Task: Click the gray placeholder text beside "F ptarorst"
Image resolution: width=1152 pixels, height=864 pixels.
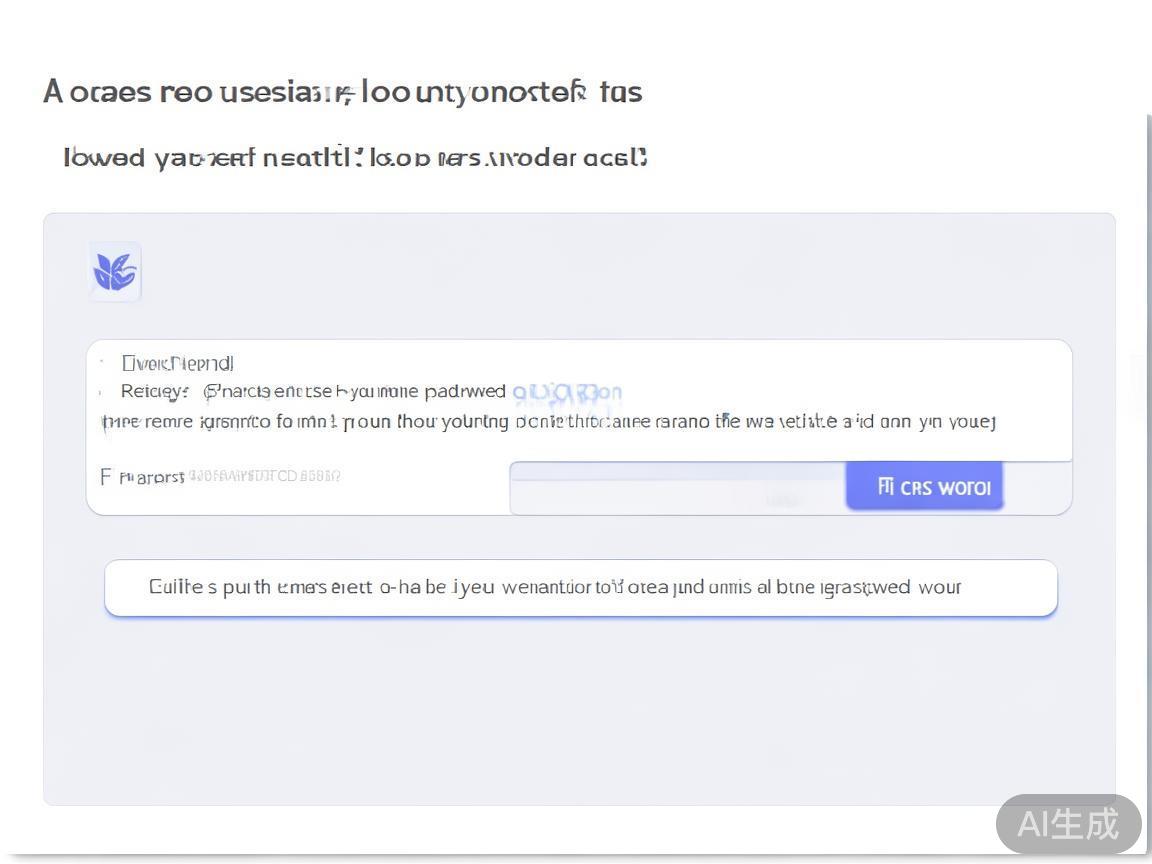Action: click(x=265, y=476)
